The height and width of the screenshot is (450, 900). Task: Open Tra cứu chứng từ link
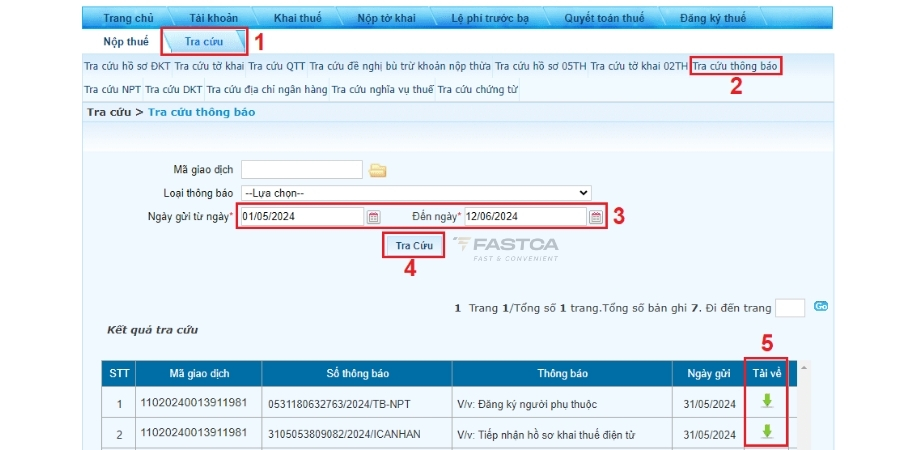pos(478,90)
